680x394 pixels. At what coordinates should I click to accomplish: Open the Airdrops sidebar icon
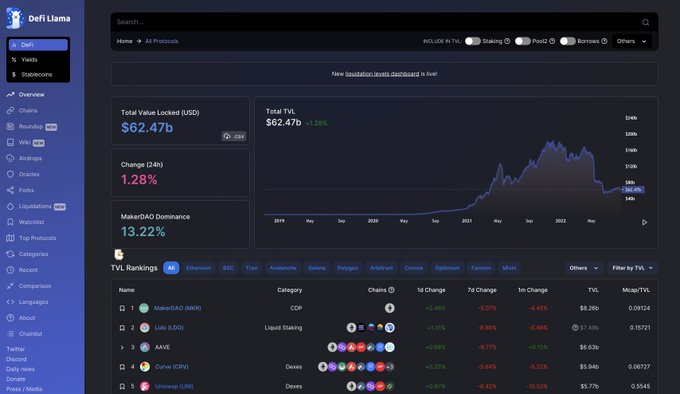point(10,158)
